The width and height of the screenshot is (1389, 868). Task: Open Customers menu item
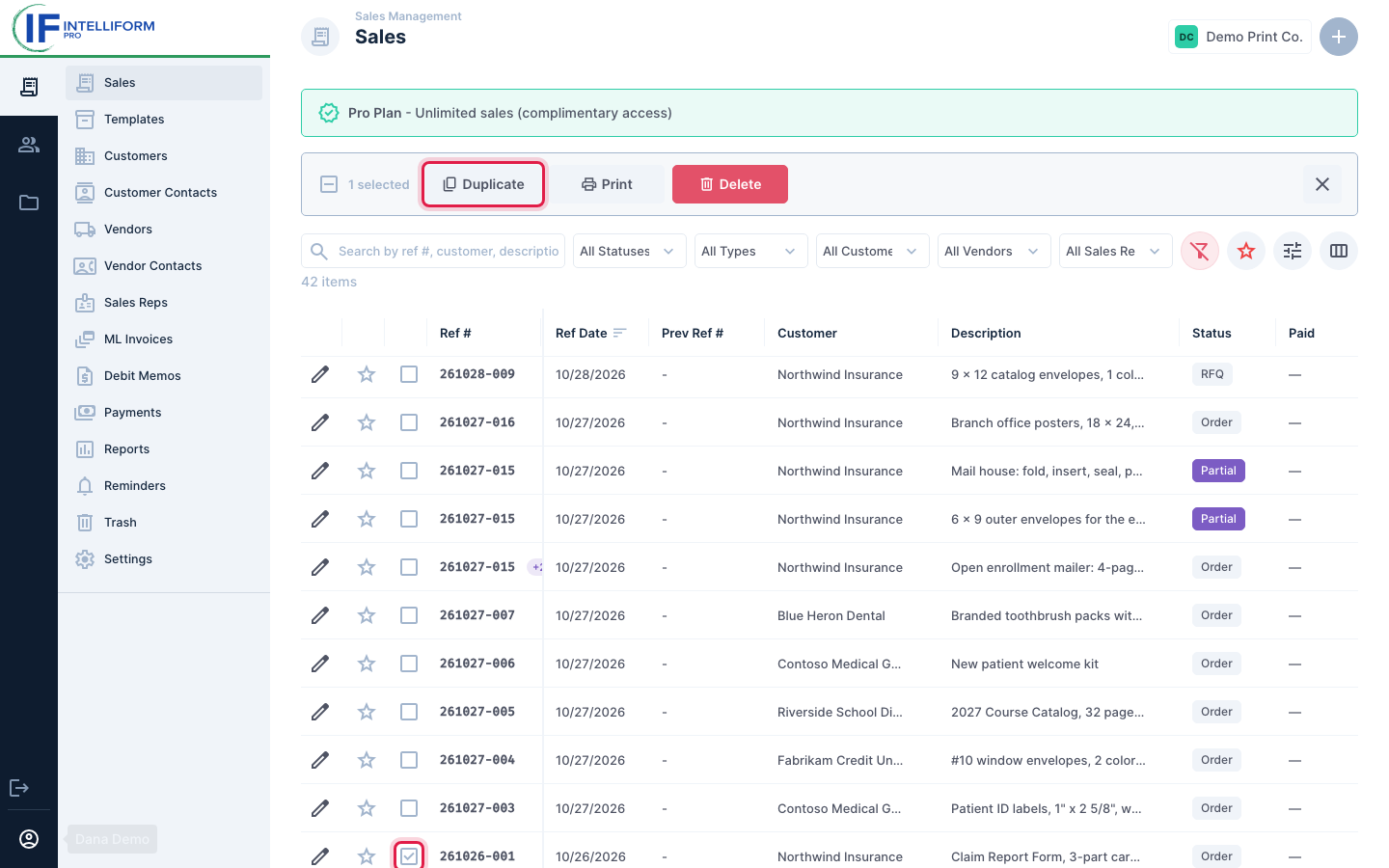[164, 156]
